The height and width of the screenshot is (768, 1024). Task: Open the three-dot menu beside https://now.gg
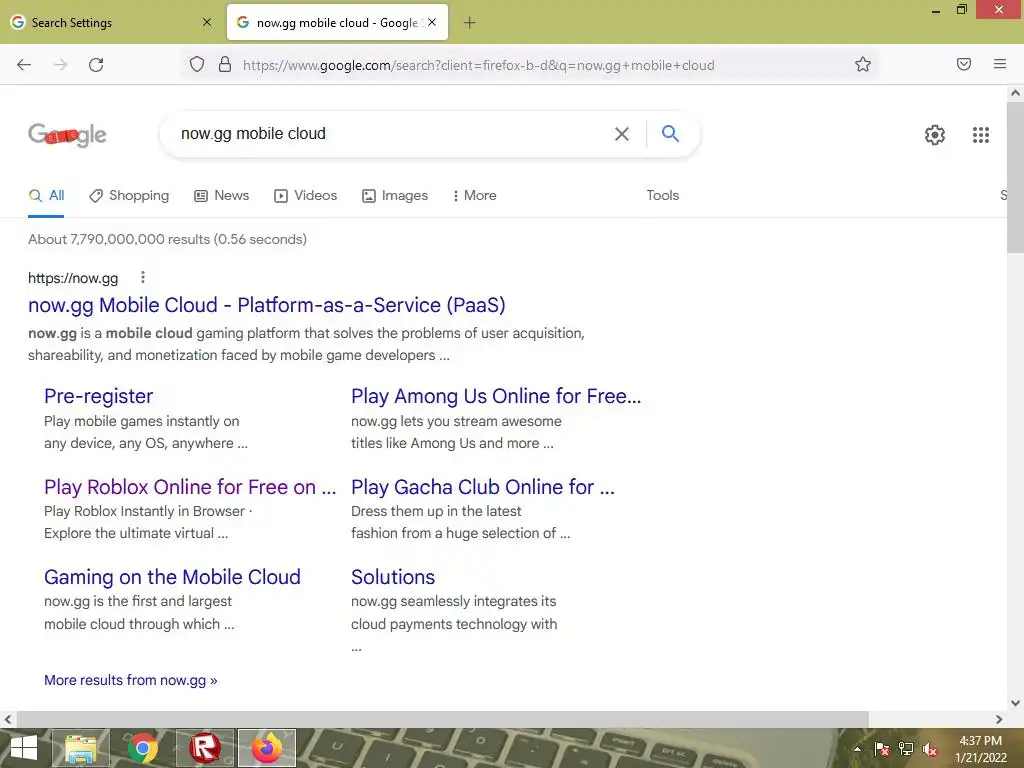pos(142,278)
